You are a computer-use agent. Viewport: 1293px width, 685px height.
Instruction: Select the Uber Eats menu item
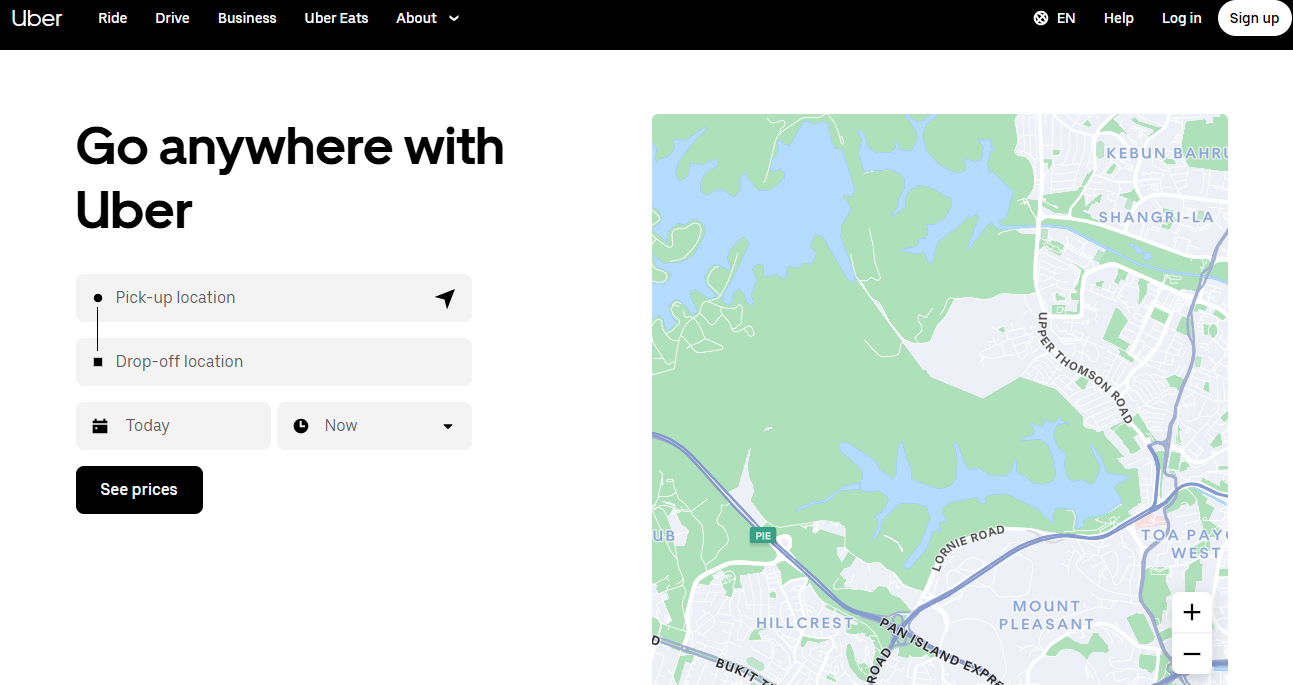tap(336, 18)
